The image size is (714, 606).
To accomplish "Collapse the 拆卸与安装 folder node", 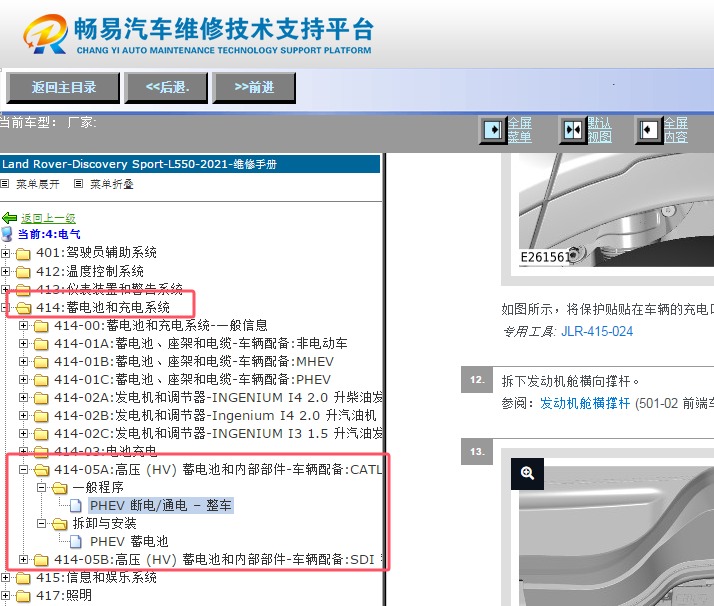I will click(x=41, y=524).
